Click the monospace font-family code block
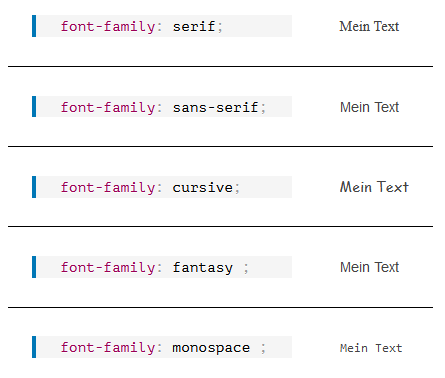Viewport: 445px width, 378px height. pos(162,347)
